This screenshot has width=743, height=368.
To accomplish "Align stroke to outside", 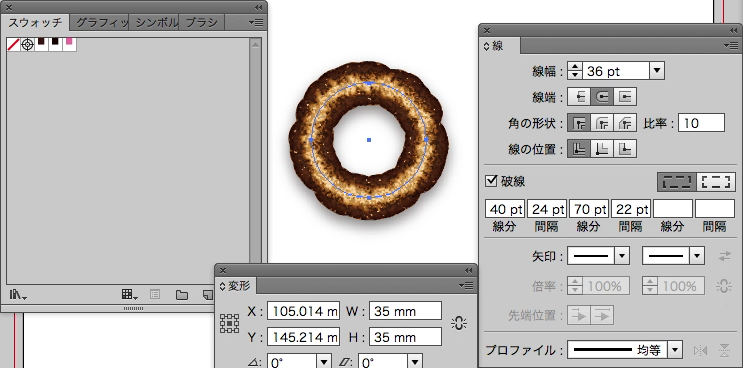I will coord(625,149).
